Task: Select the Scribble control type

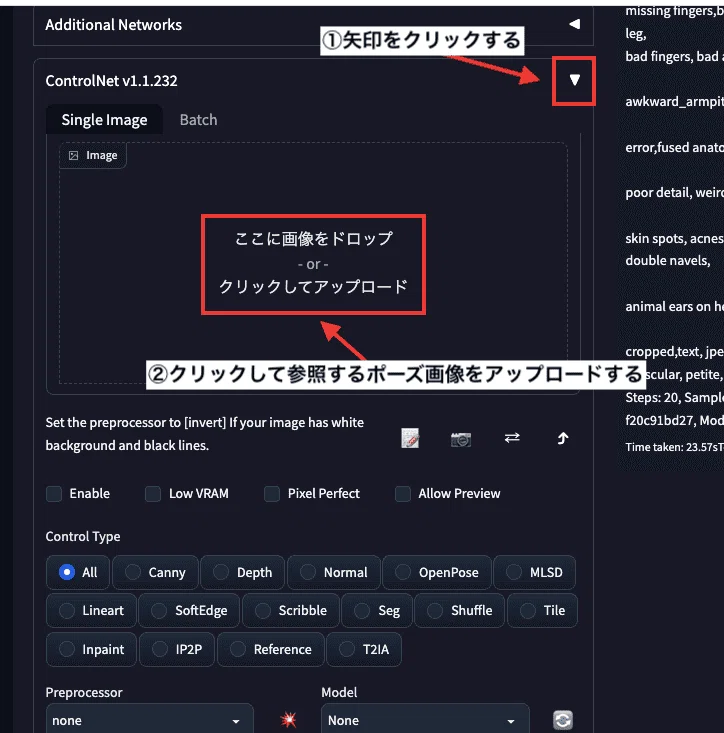Action: [x=291, y=611]
